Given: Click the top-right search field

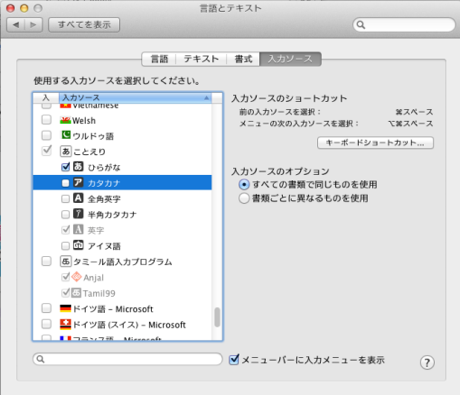Looking at the screenshot, I should pos(404,25).
